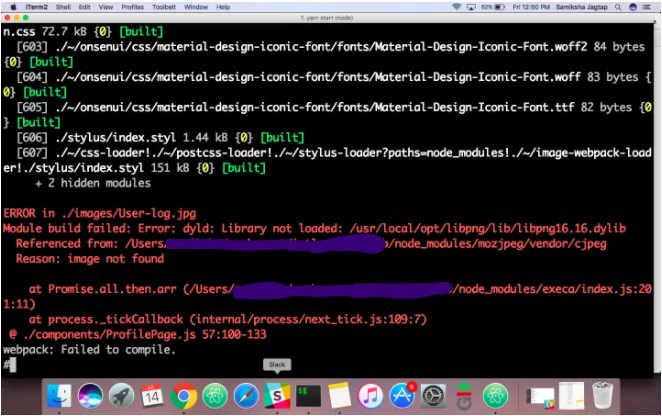Open the Toolbelt menu
Screen dimensions: 662x416
point(164,7)
